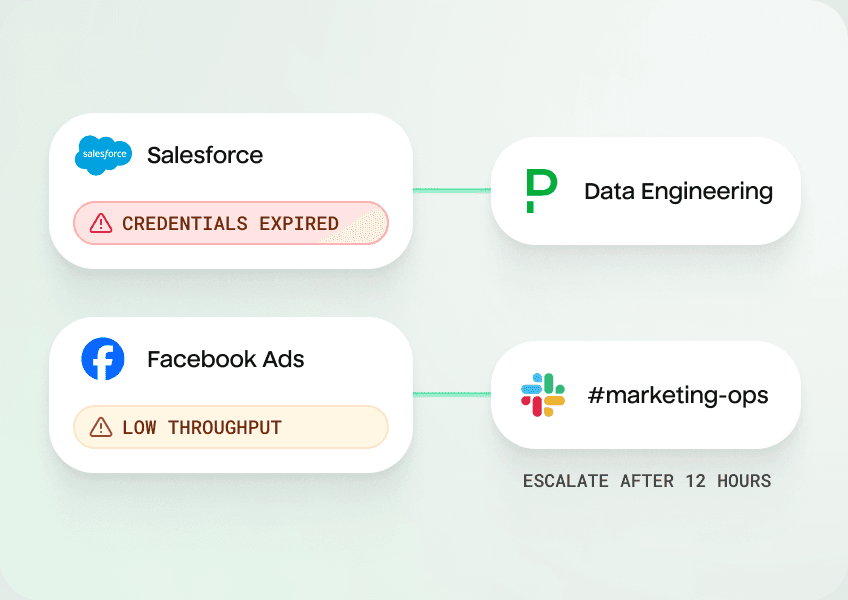
Task: Click the Salesforce cloud logo
Action: point(103,156)
